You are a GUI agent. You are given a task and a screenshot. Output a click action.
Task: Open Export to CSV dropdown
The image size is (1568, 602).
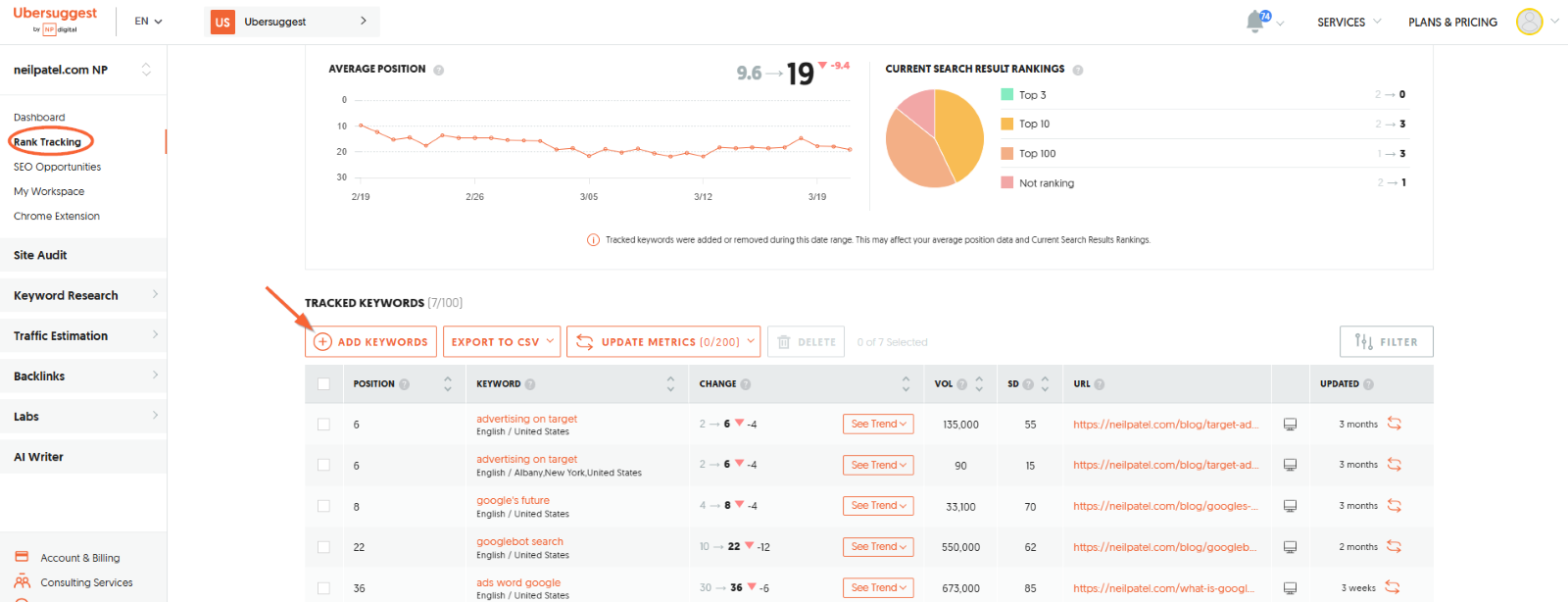(x=502, y=341)
